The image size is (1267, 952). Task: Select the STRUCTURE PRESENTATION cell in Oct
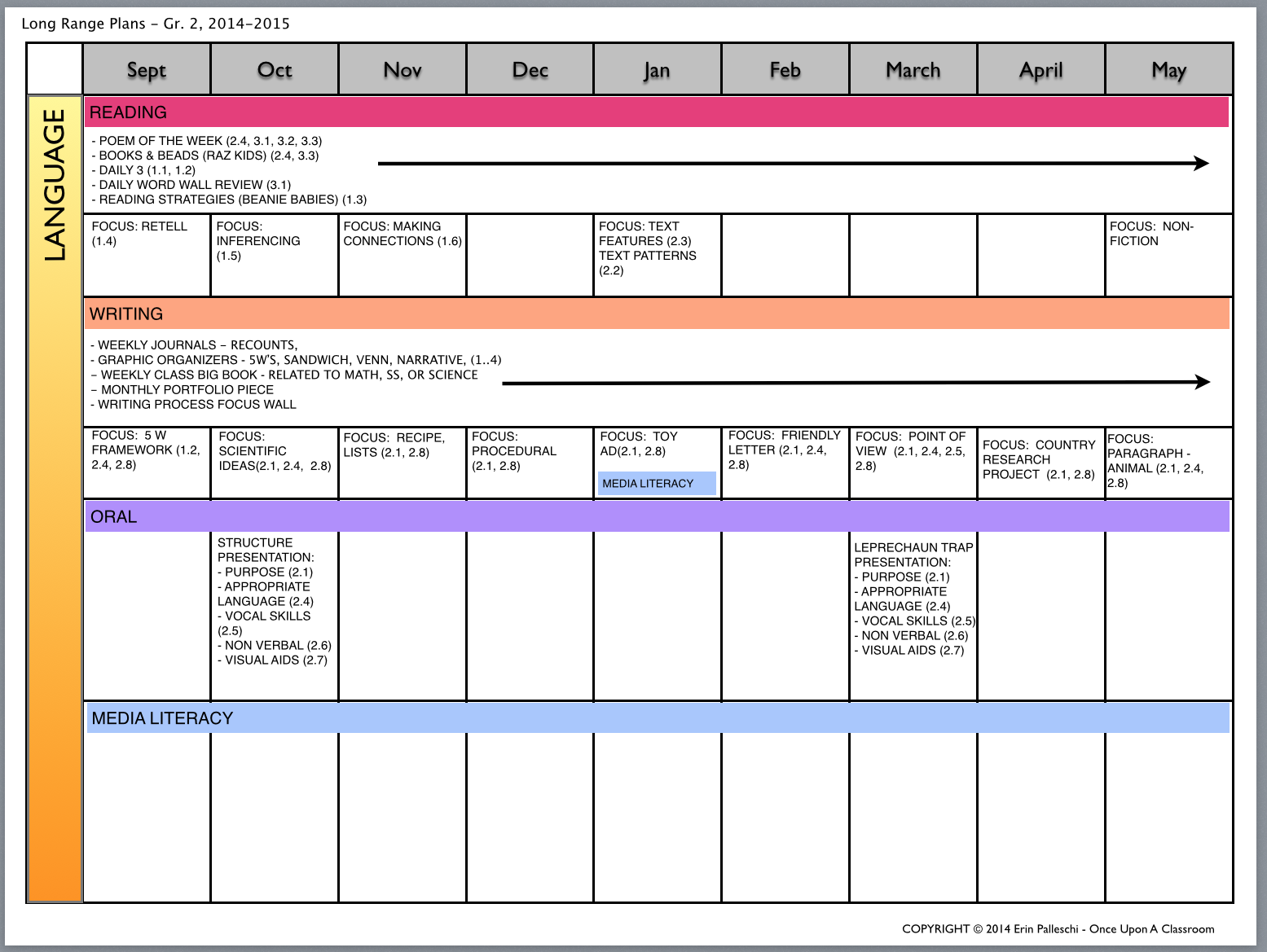[x=275, y=616]
